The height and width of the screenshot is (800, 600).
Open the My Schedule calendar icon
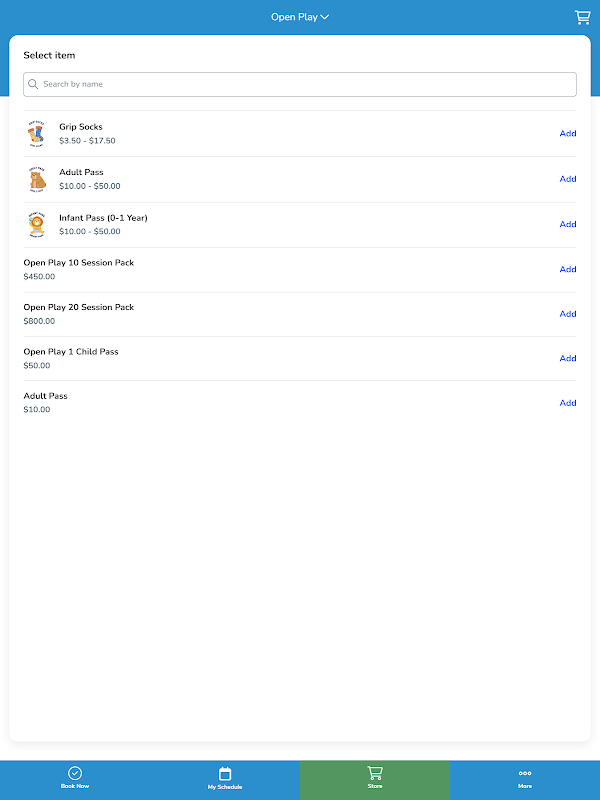pyautogui.click(x=225, y=773)
